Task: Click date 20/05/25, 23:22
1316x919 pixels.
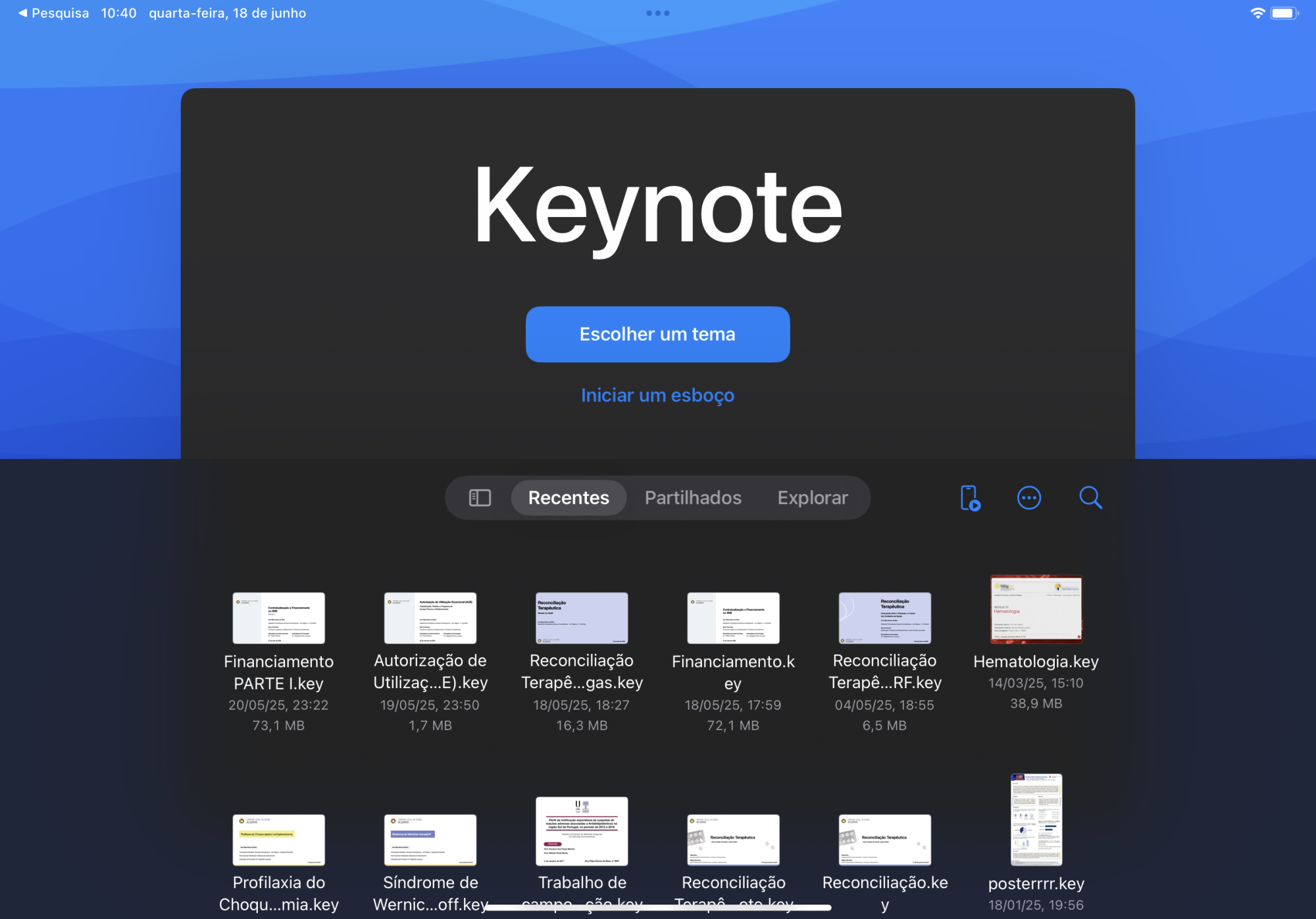Action: click(278, 705)
